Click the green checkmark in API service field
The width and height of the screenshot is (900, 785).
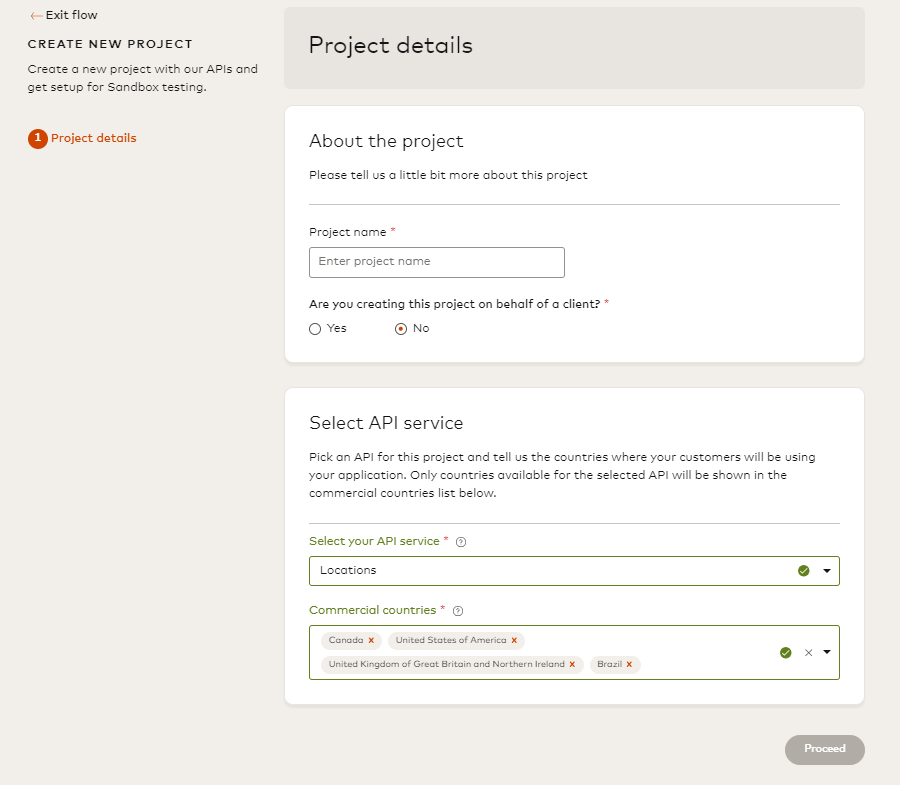(x=803, y=571)
